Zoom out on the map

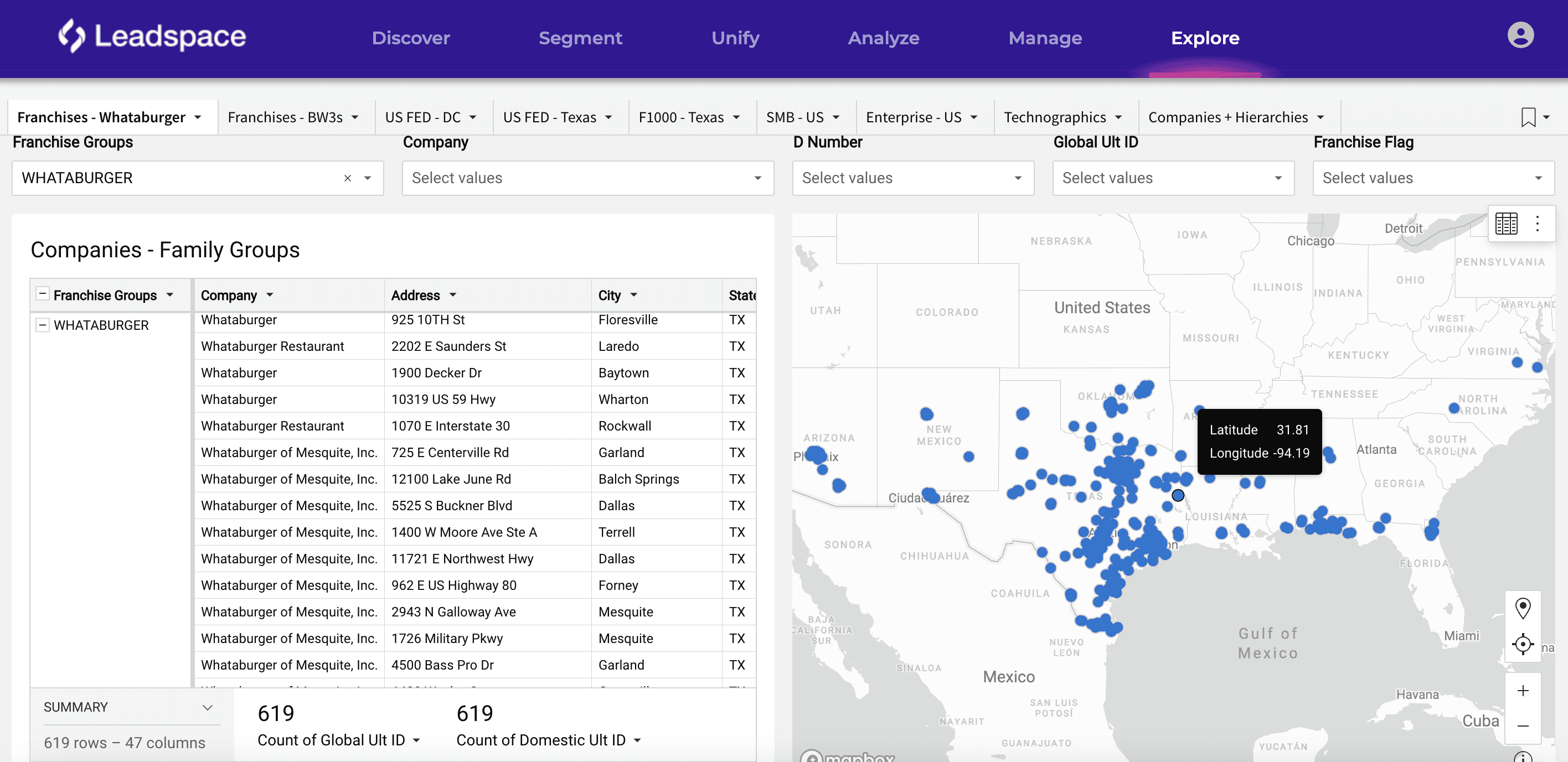pyautogui.click(x=1523, y=726)
